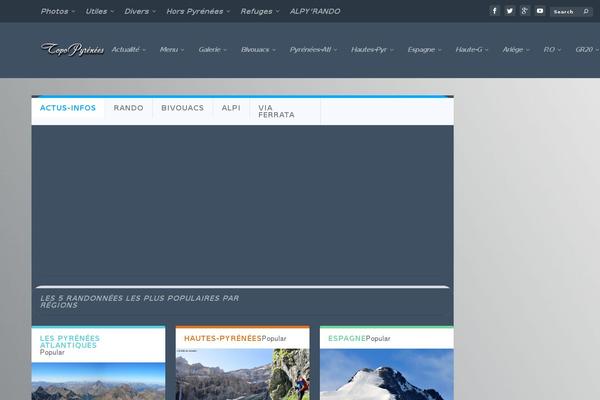Open the Hautes-Pyrénées hiking thumbnail

(x=243, y=374)
